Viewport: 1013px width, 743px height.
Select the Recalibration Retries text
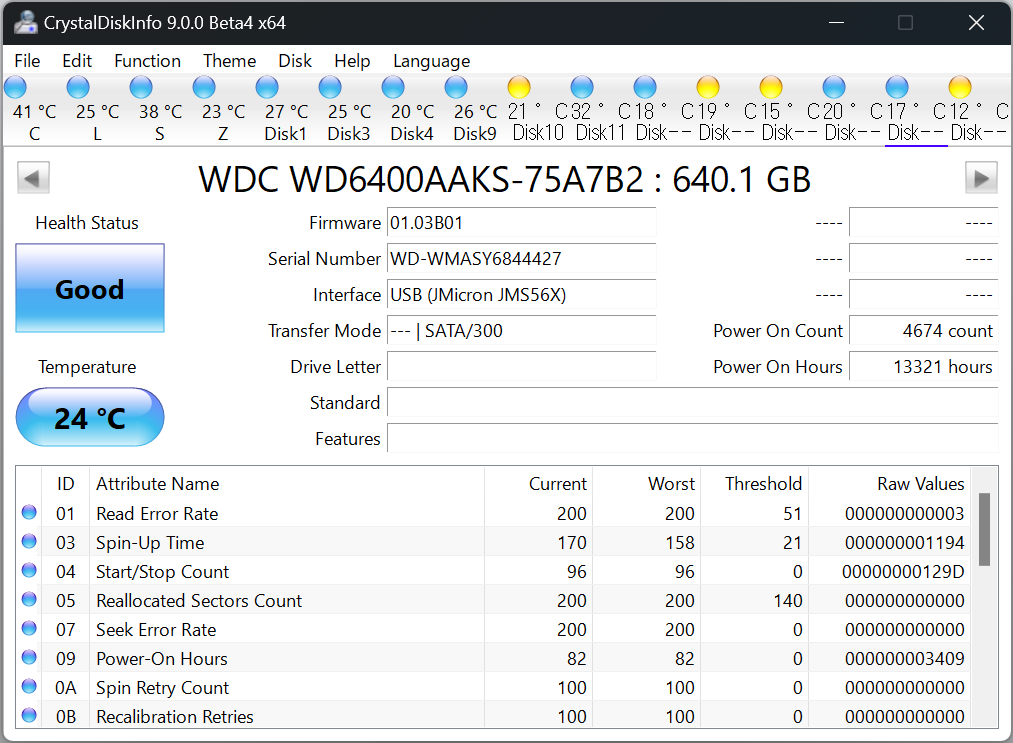[x=174, y=717]
